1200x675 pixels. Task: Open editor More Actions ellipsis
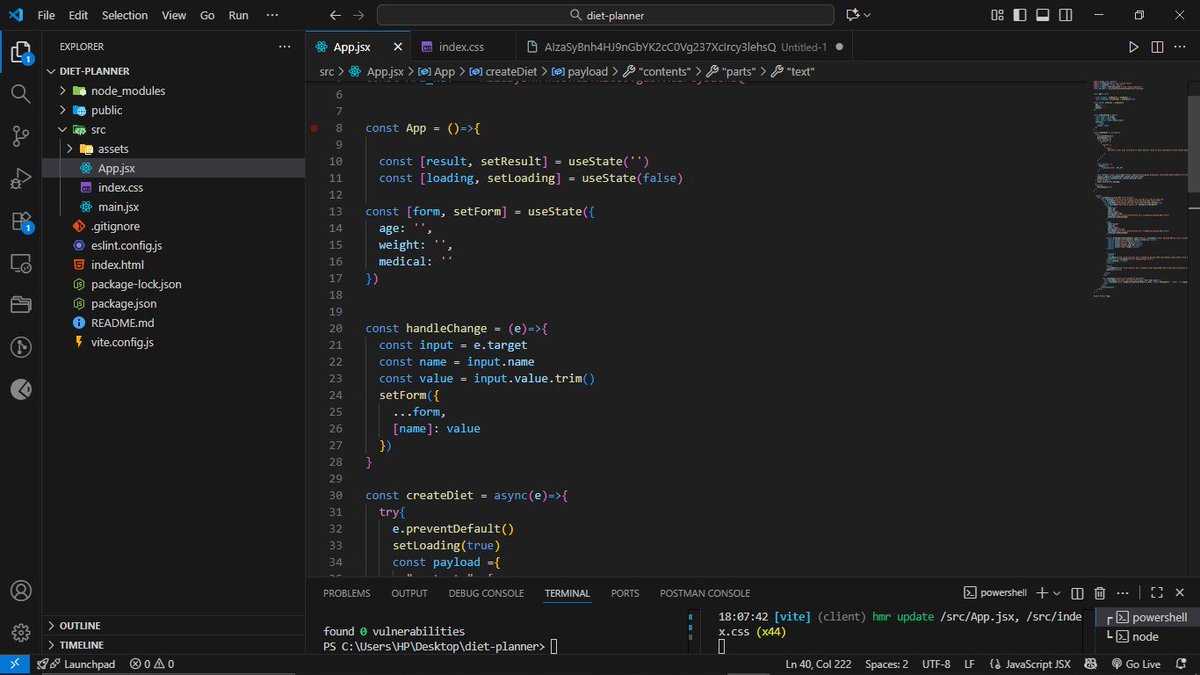pos(1181,47)
